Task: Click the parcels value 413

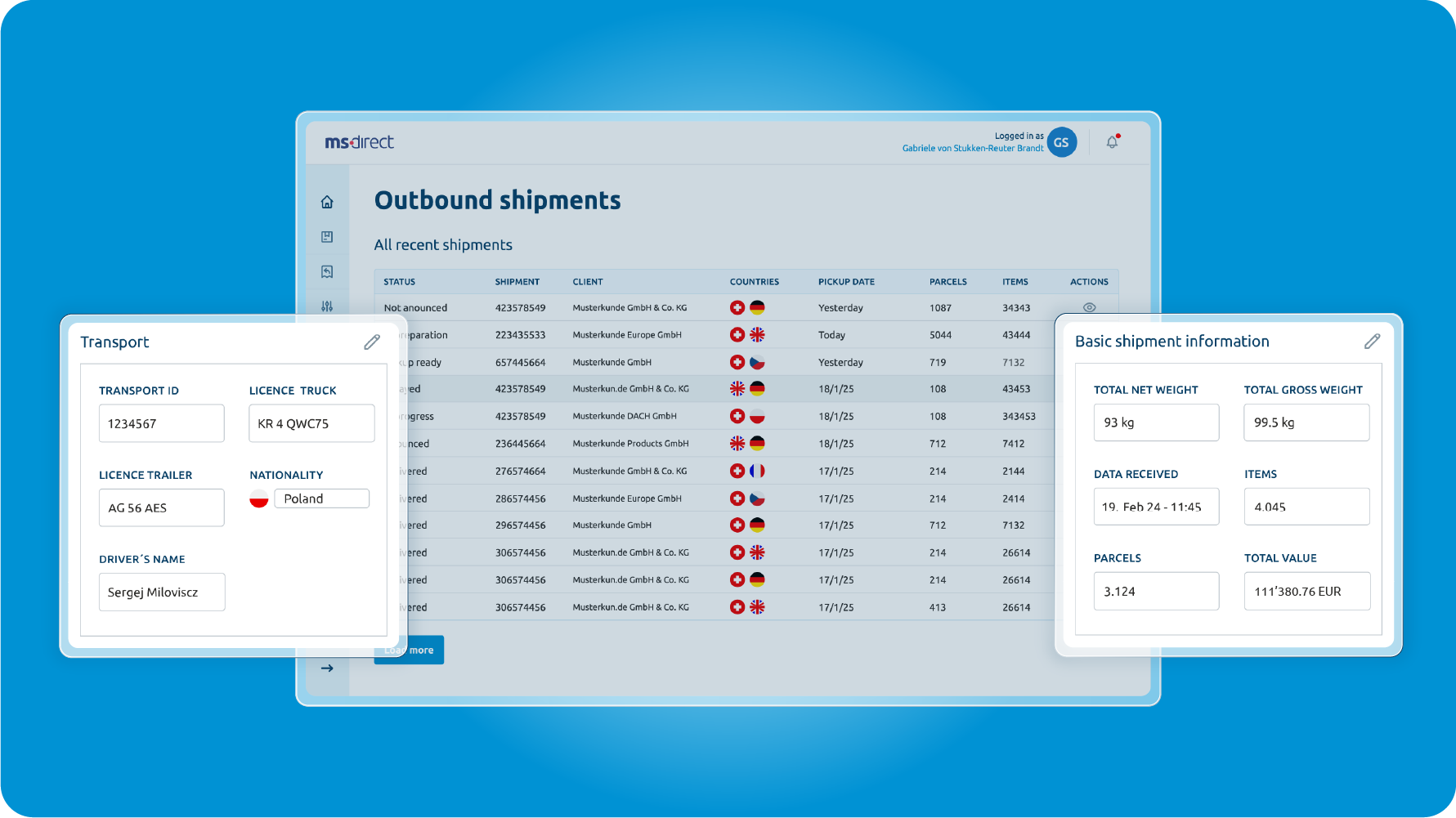Action: click(938, 608)
